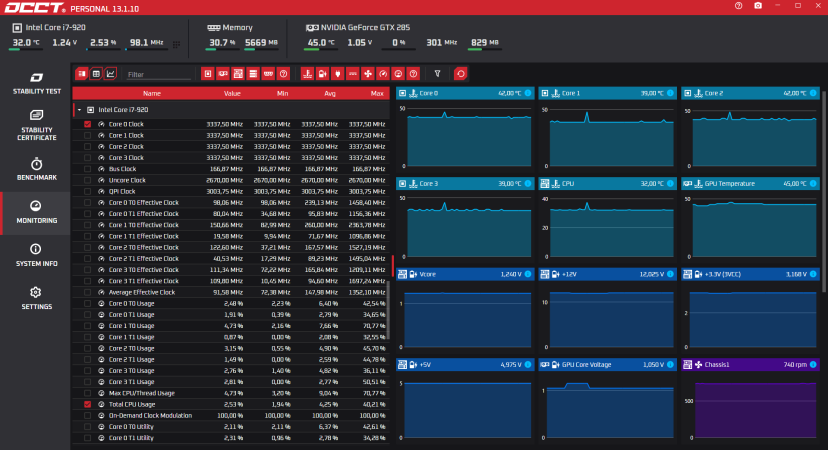Open the CPU details grid icon

(176, 44)
